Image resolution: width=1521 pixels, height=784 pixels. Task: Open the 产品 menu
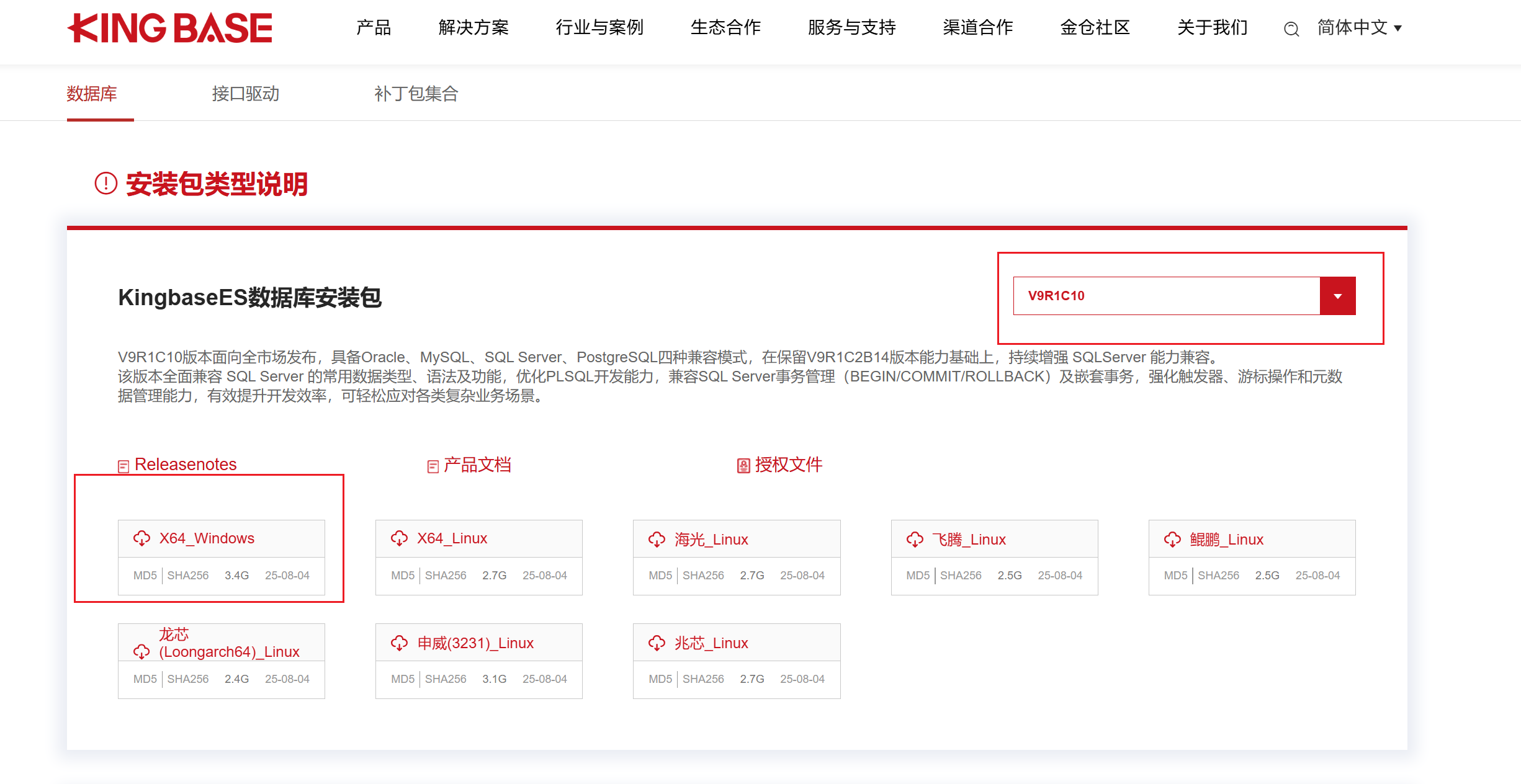click(x=374, y=28)
